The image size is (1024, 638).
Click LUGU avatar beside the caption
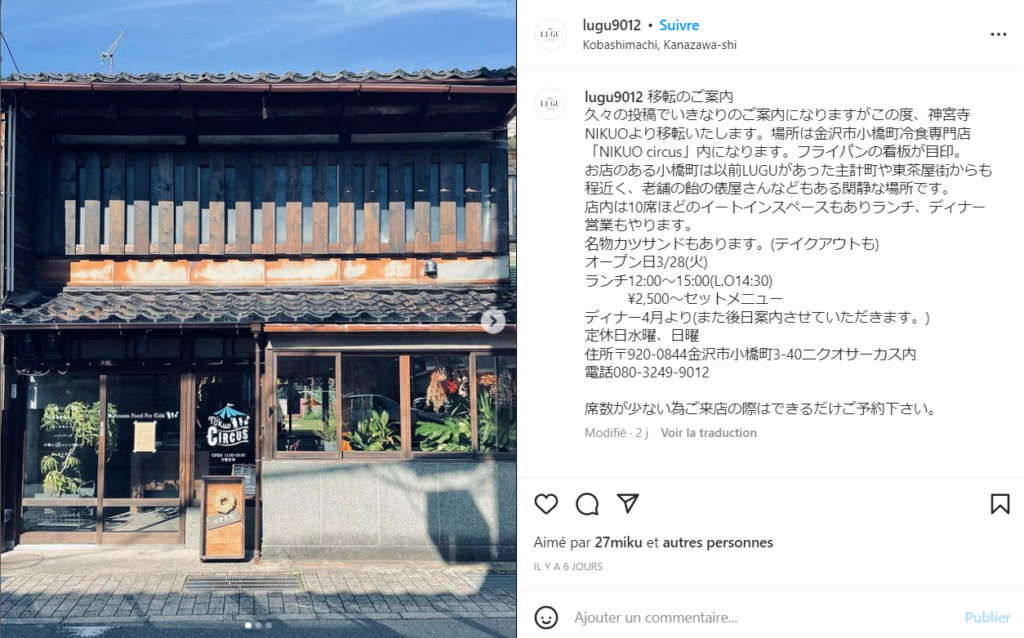tap(551, 104)
